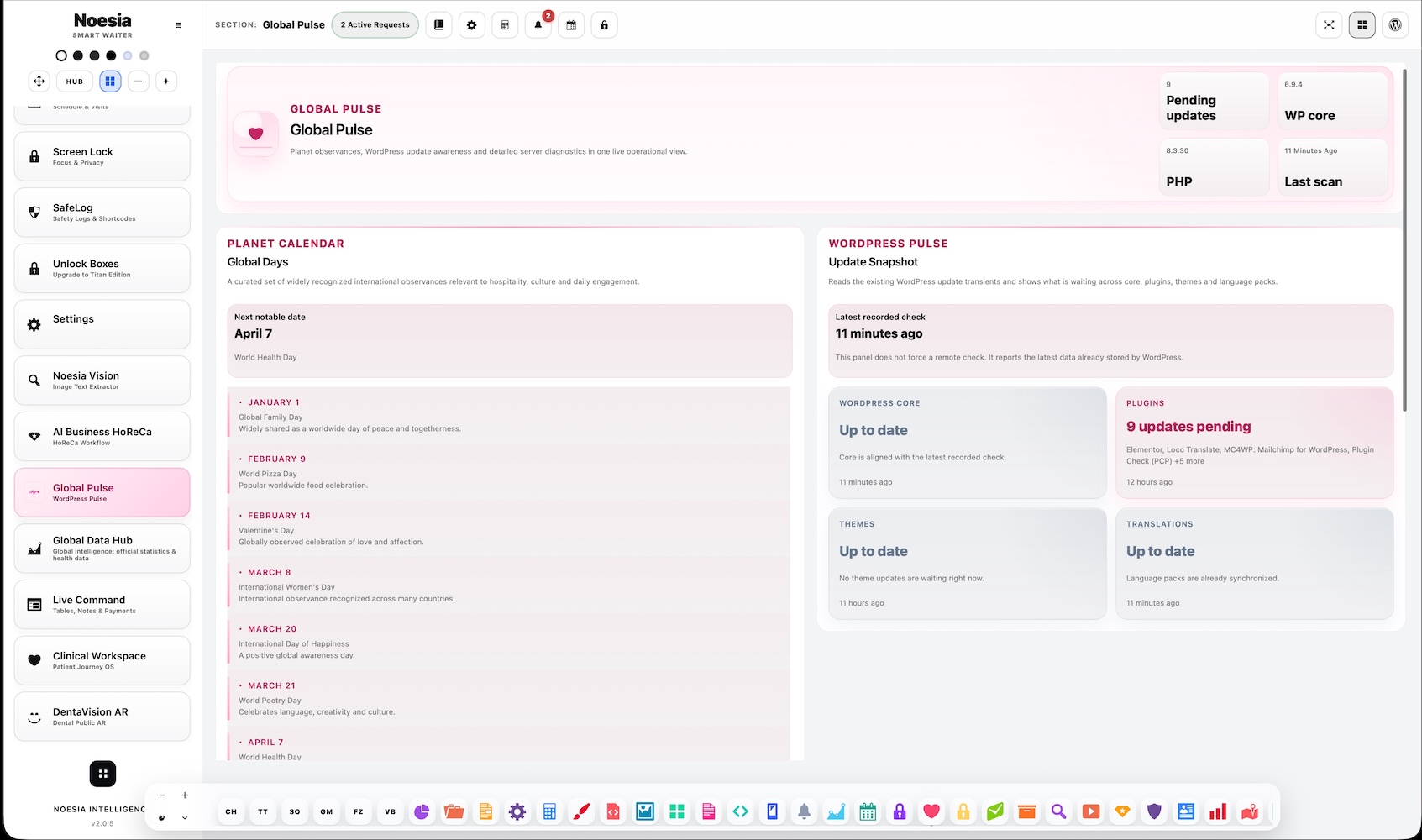Image resolution: width=1422 pixels, height=840 pixels.
Task: Open Settings in the sidebar
Action: point(102,324)
